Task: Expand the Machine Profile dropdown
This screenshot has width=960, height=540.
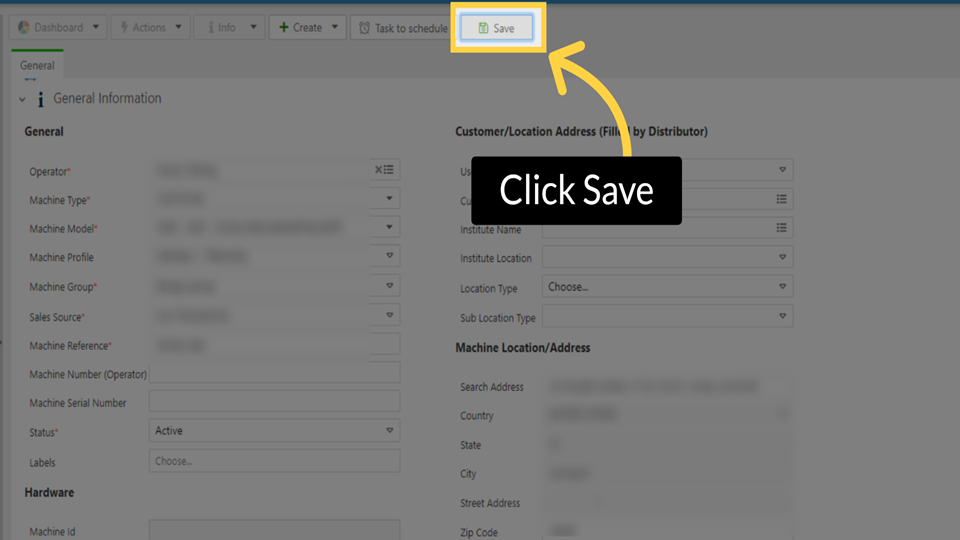Action: [389, 257]
